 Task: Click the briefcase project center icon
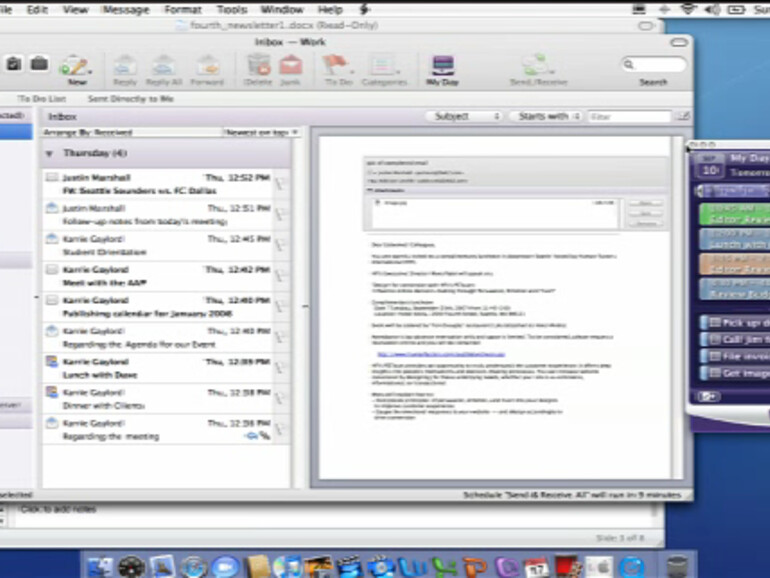tap(39, 64)
